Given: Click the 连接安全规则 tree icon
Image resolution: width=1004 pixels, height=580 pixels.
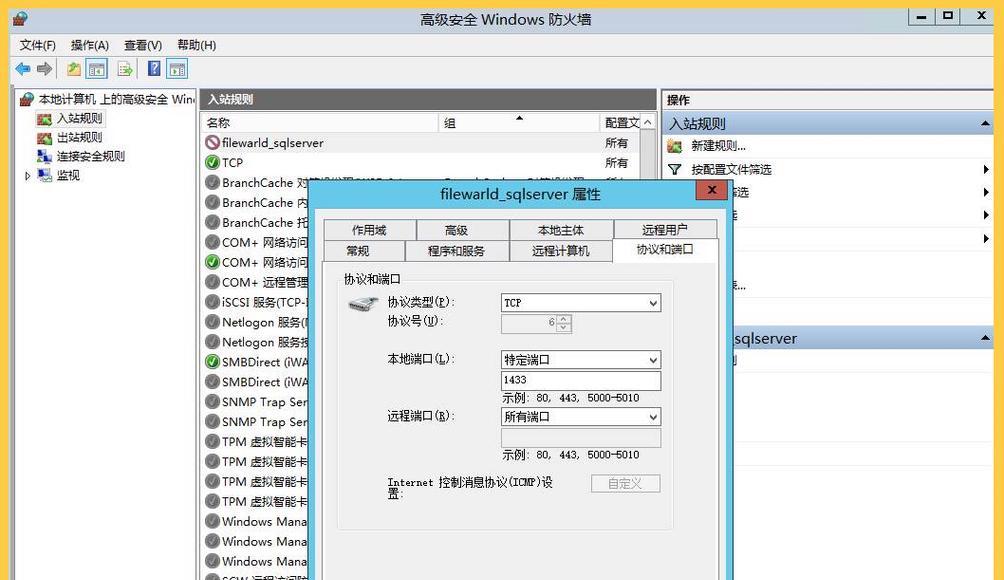Looking at the screenshot, I should coord(45,156).
